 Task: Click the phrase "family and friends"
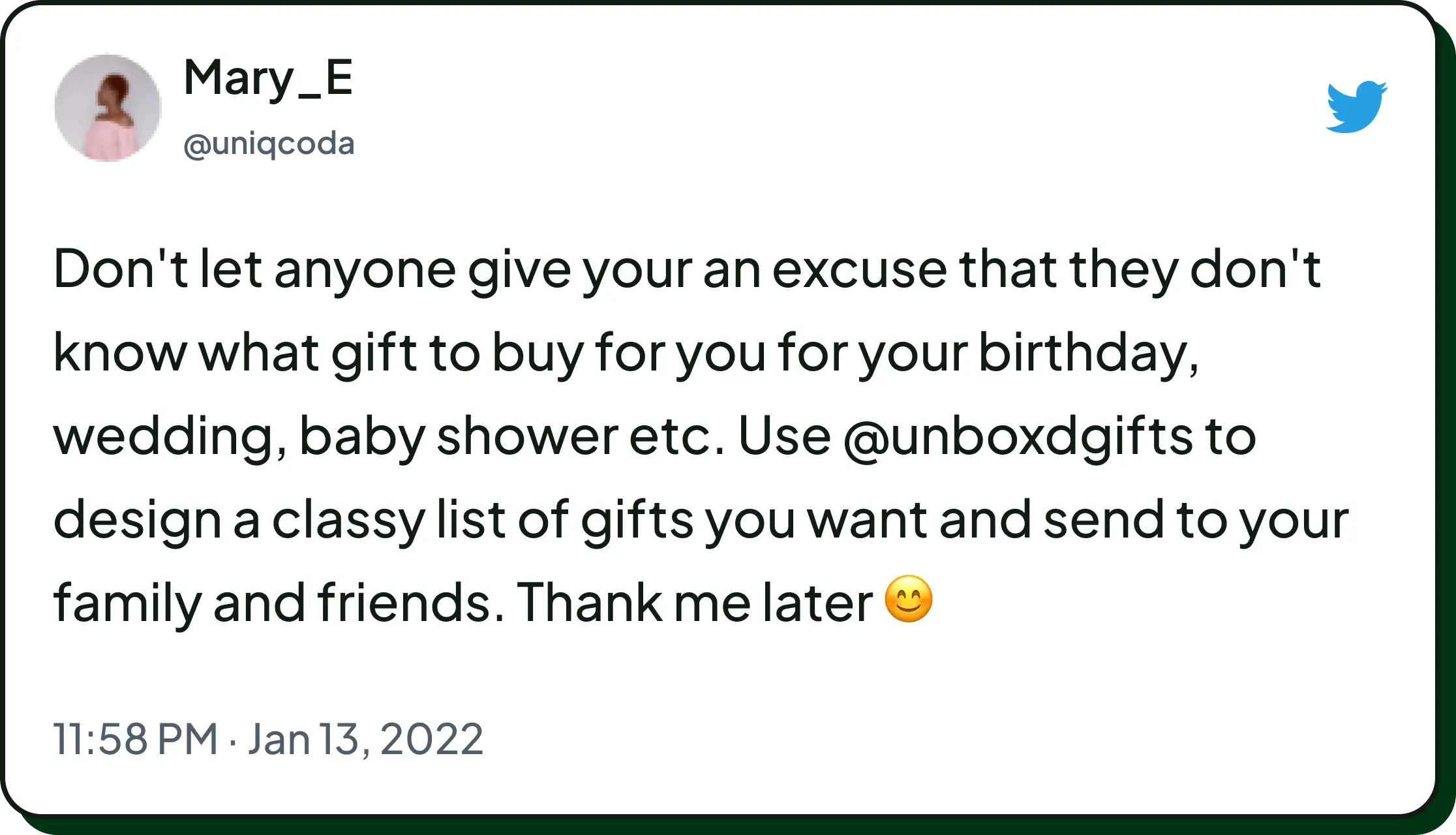pyautogui.click(x=272, y=602)
